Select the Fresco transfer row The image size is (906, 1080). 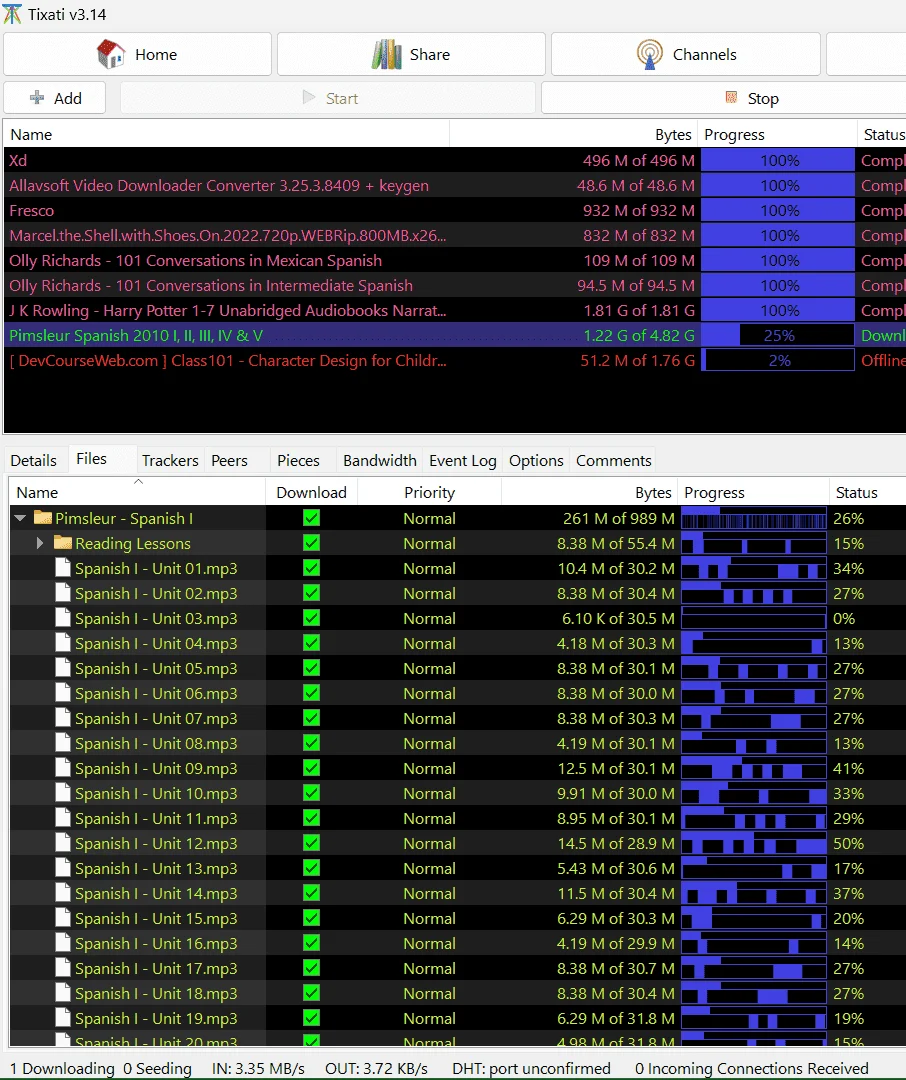coord(453,210)
